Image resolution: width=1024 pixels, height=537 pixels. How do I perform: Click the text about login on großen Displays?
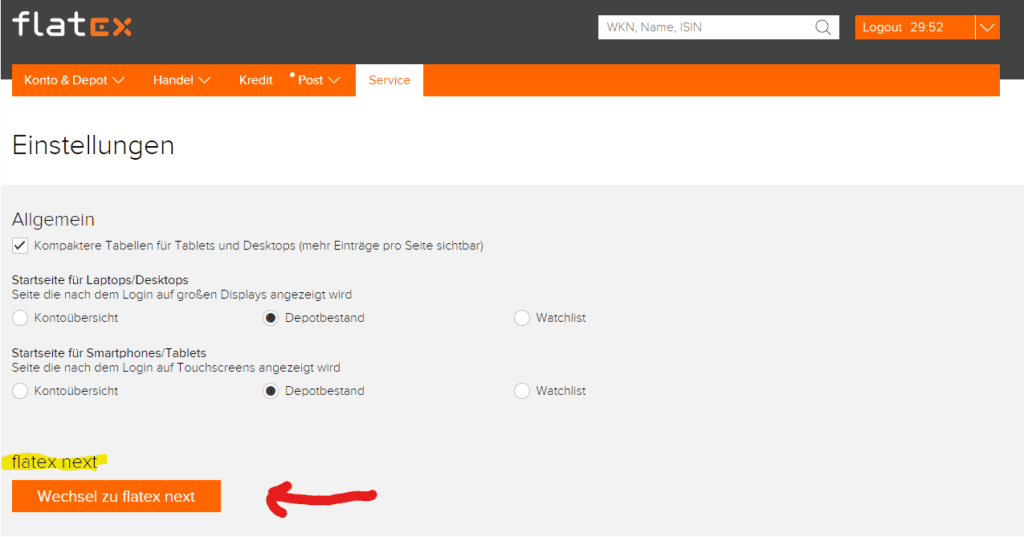(x=182, y=295)
